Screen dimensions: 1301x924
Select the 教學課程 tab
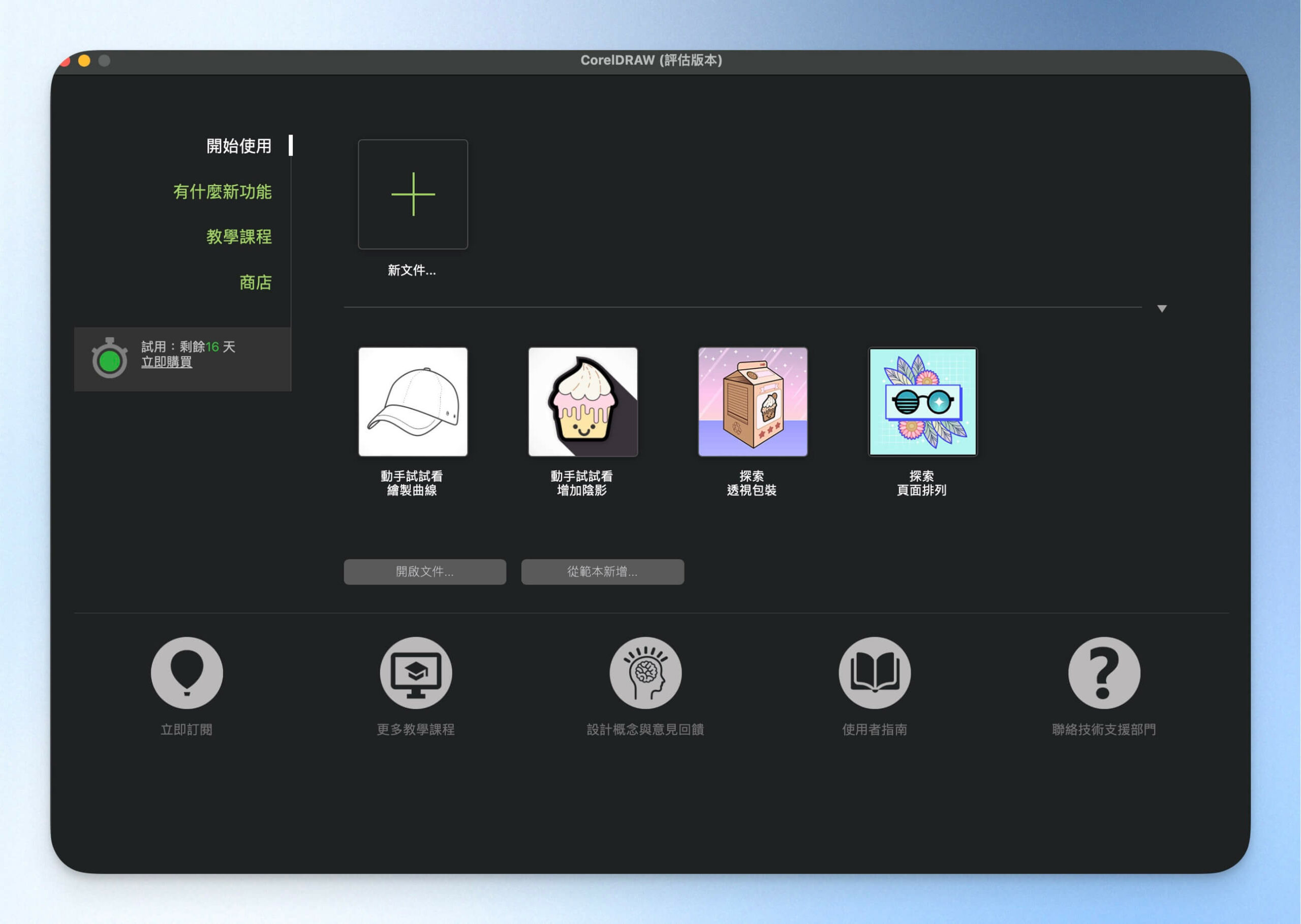coord(238,236)
